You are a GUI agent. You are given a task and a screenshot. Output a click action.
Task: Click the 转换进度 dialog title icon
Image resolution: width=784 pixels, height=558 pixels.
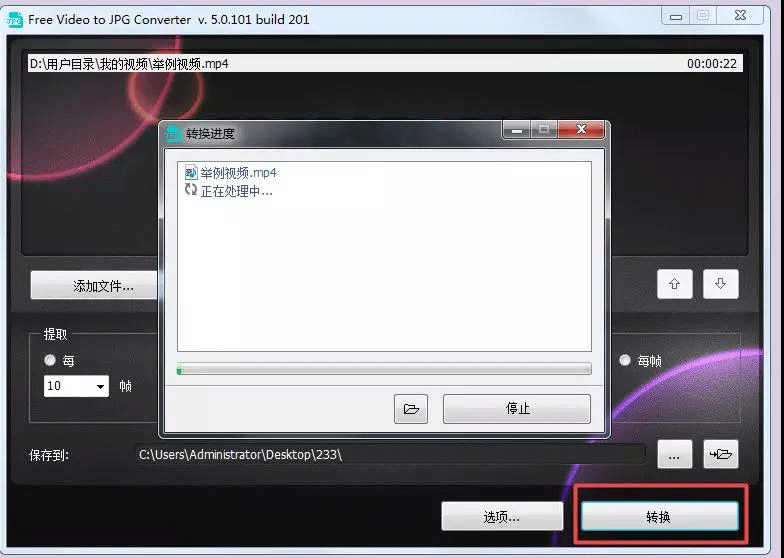174,133
